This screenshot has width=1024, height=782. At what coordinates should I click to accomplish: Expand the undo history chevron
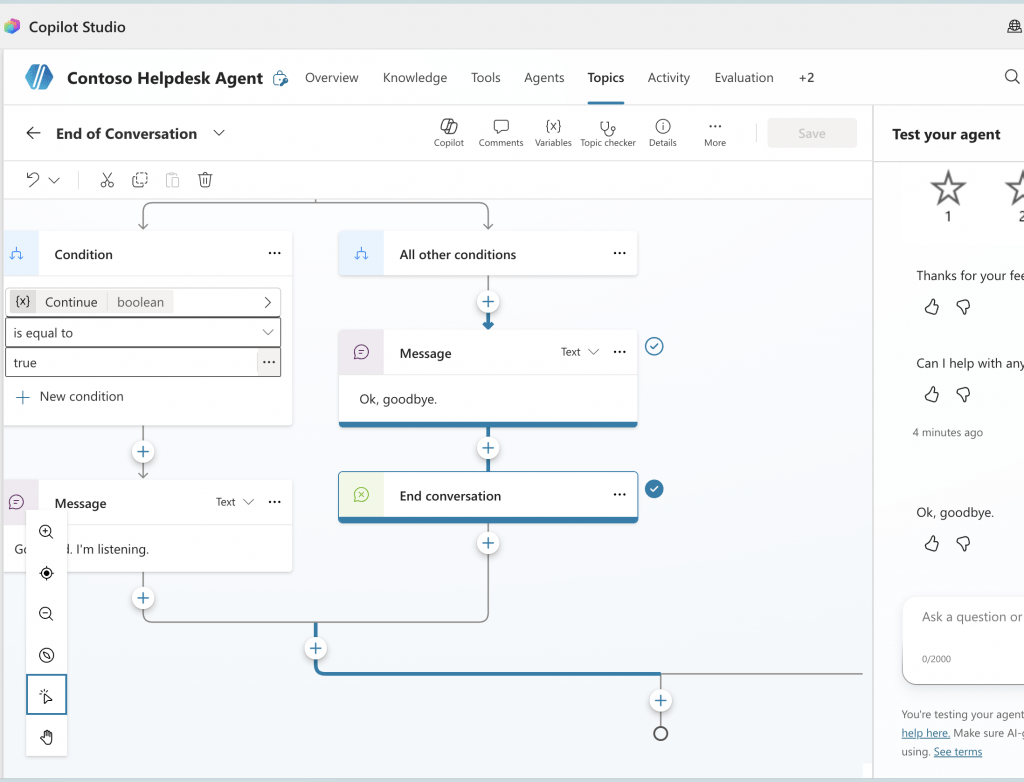tap(54, 180)
